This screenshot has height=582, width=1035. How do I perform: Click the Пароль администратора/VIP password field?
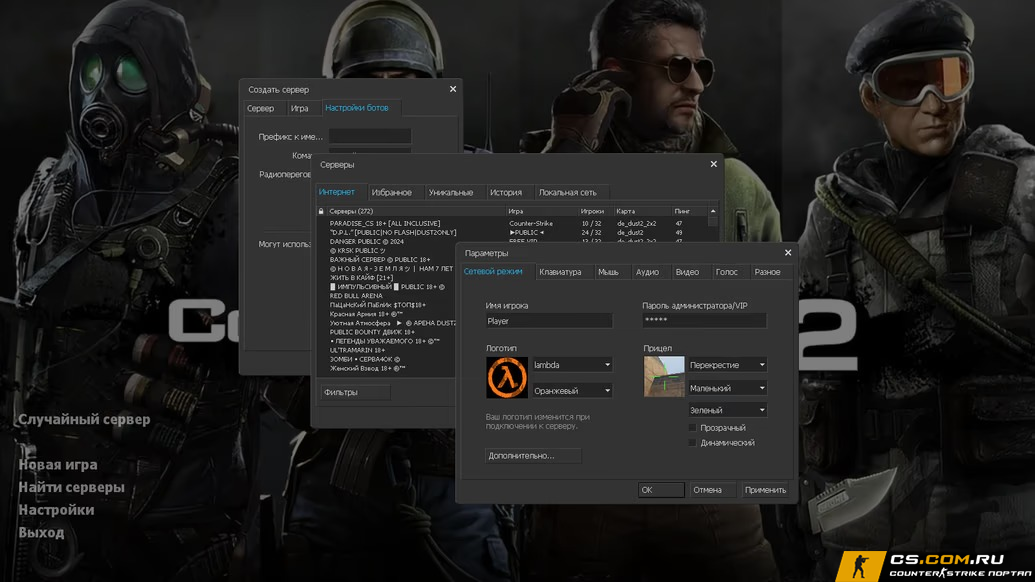[x=704, y=321]
